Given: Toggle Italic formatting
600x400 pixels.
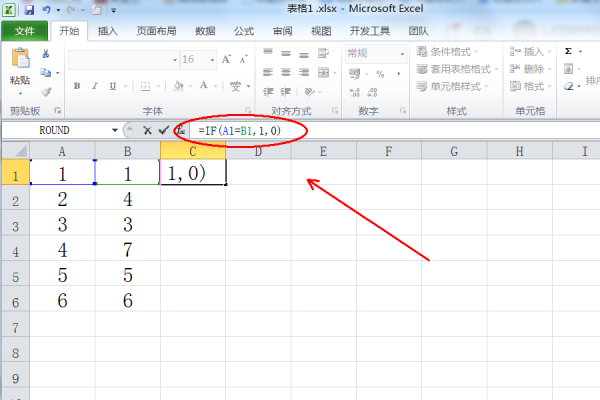Looking at the screenshot, I should point(95,86).
